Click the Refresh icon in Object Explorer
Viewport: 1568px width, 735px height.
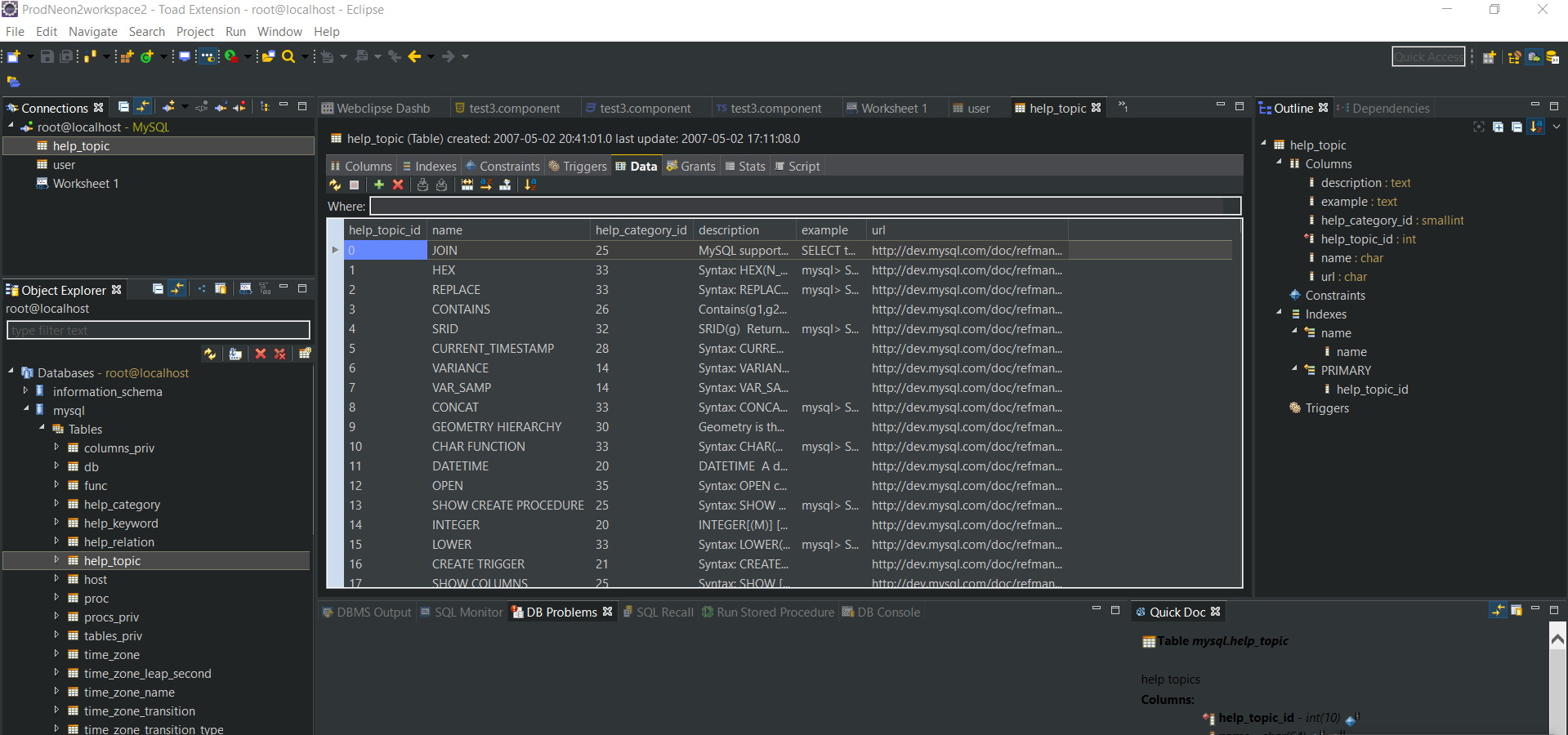pyautogui.click(x=210, y=354)
